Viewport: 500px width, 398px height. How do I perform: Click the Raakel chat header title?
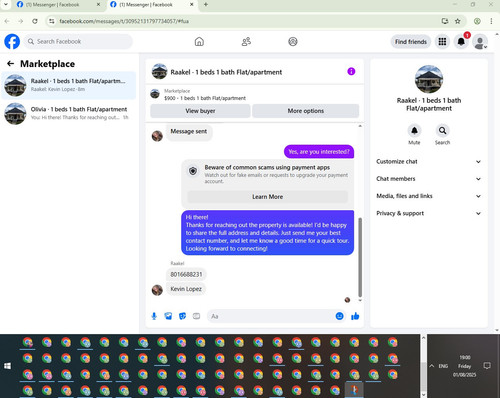pyautogui.click(x=226, y=72)
